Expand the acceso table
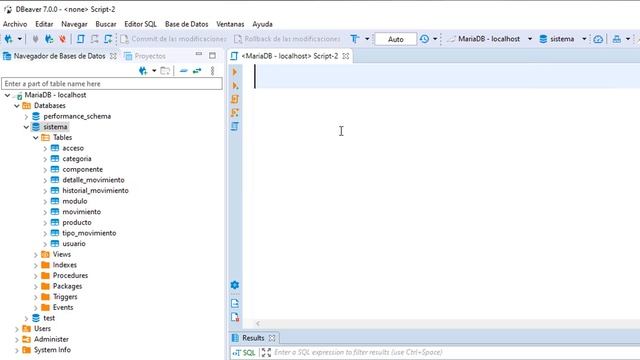This screenshot has height=360, width=640. (45, 149)
